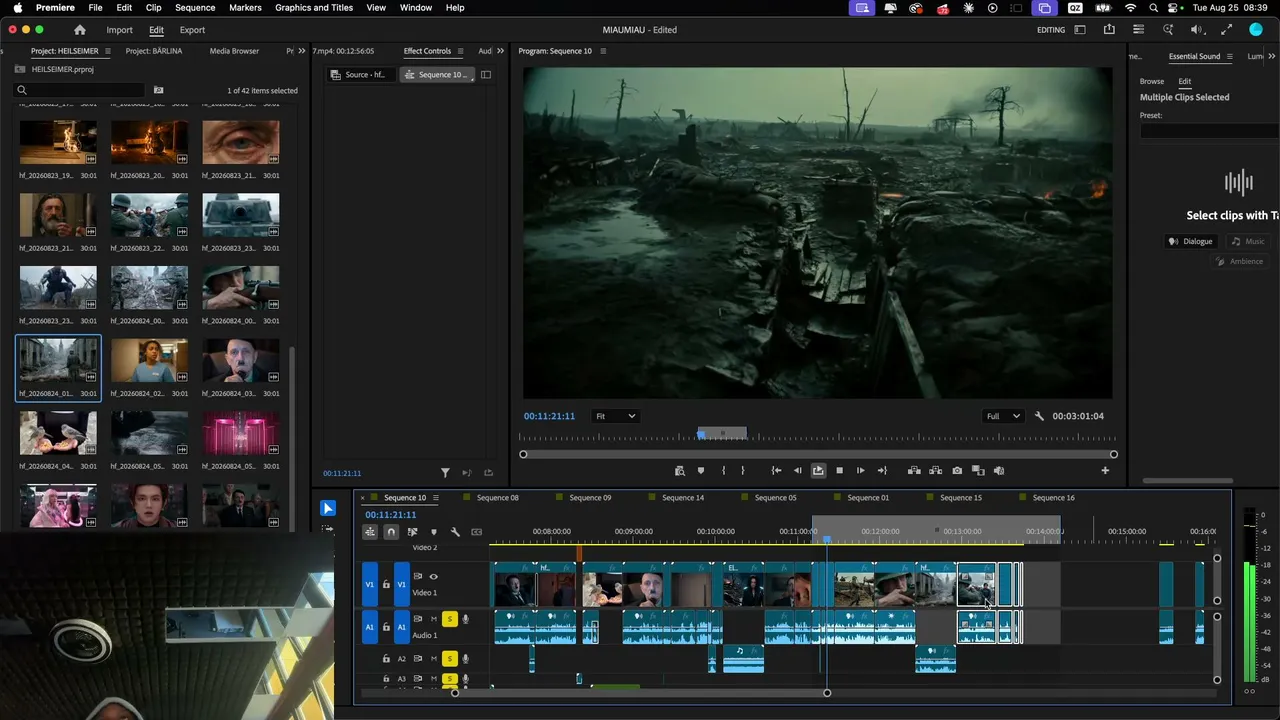
Task: Switch to the Export workspace tab
Action: (x=192, y=30)
